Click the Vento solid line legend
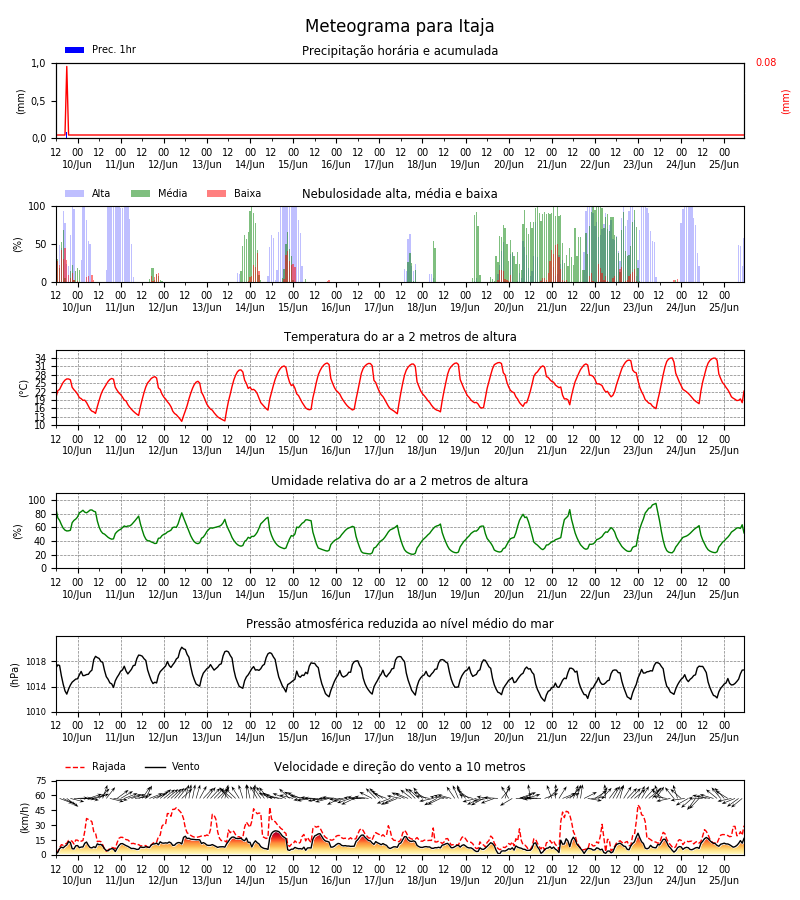 click(x=155, y=767)
